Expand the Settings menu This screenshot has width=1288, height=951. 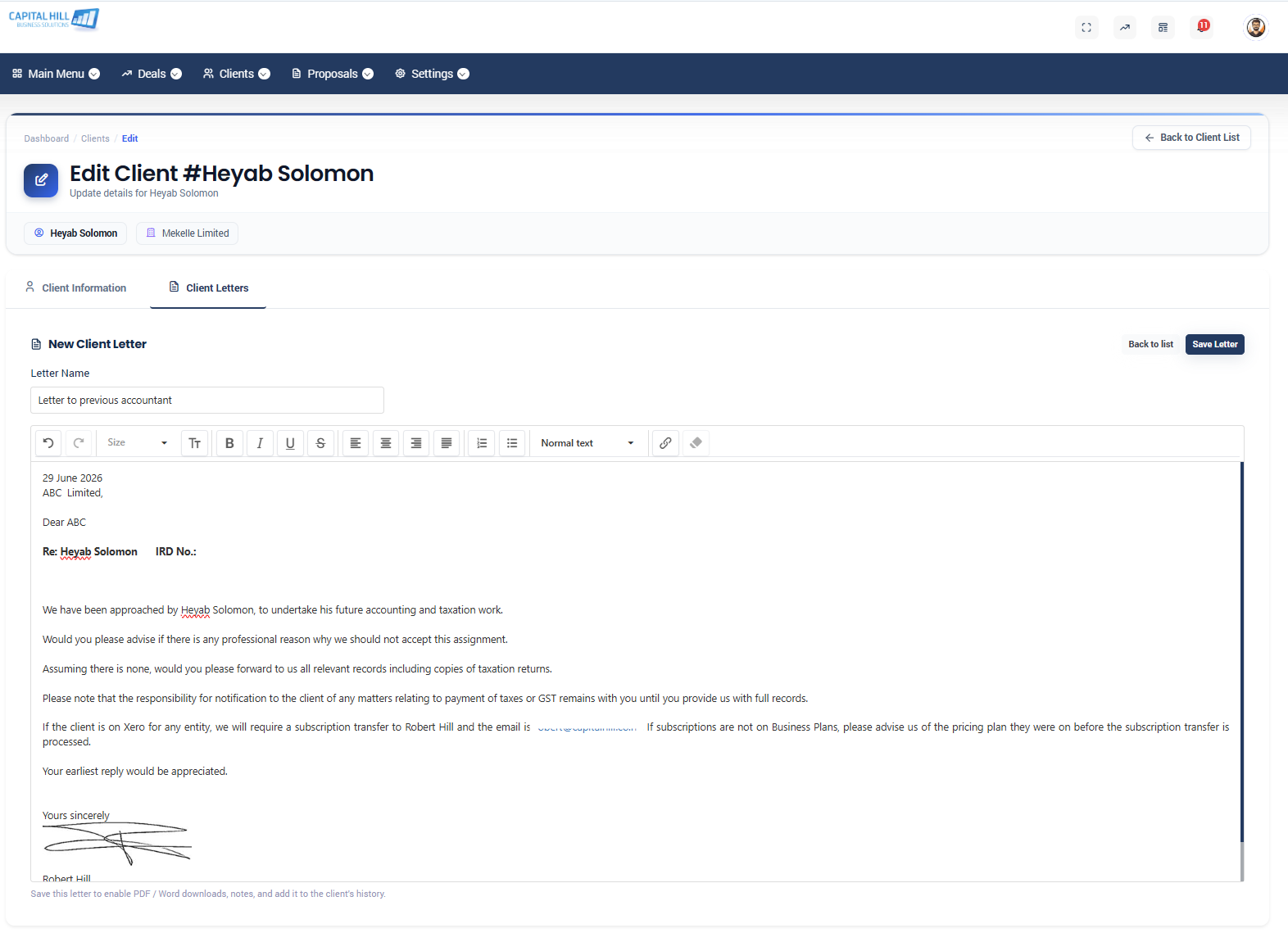[433, 74]
